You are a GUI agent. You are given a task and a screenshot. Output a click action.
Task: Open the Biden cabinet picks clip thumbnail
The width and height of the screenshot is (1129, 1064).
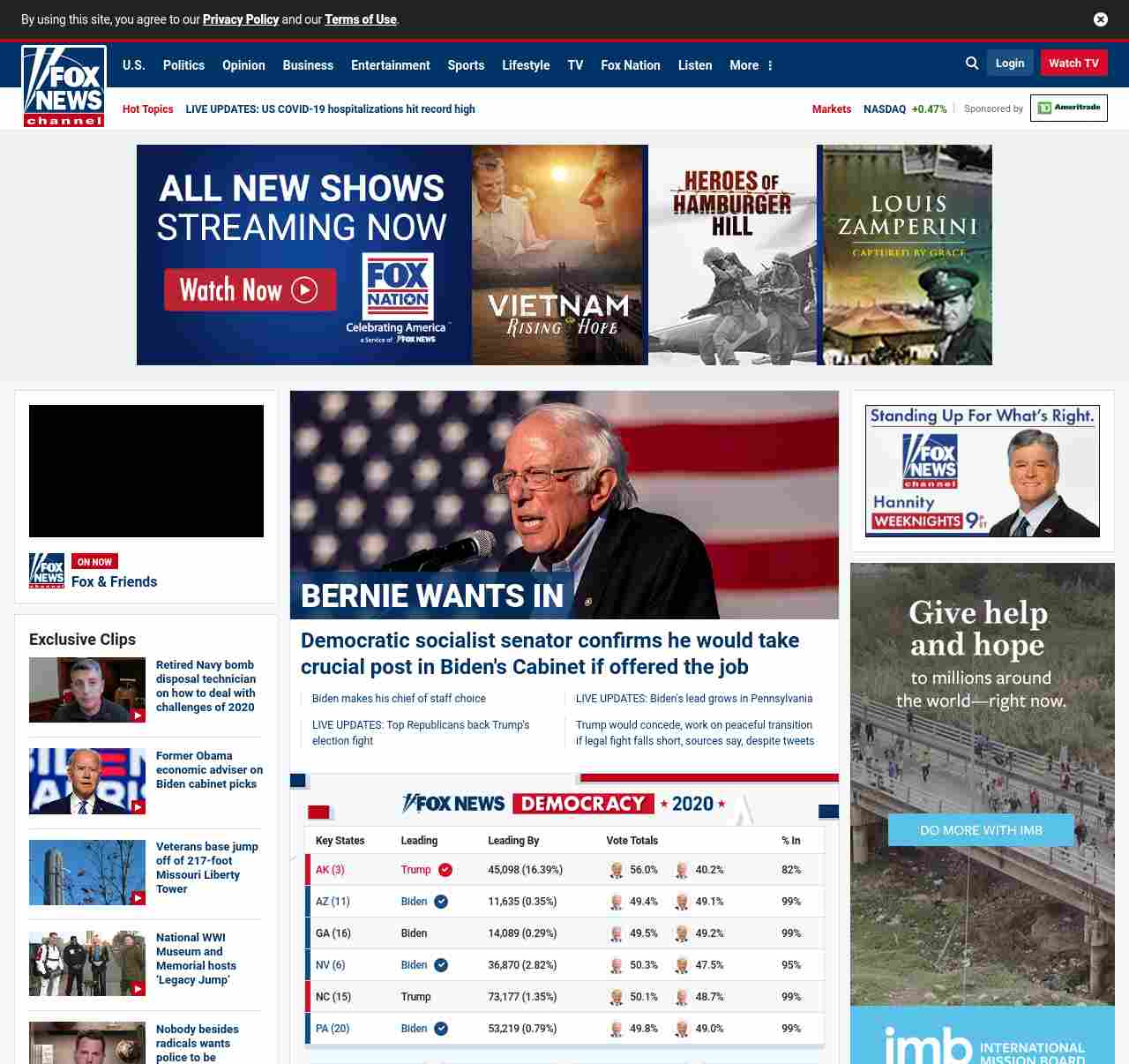click(x=87, y=781)
